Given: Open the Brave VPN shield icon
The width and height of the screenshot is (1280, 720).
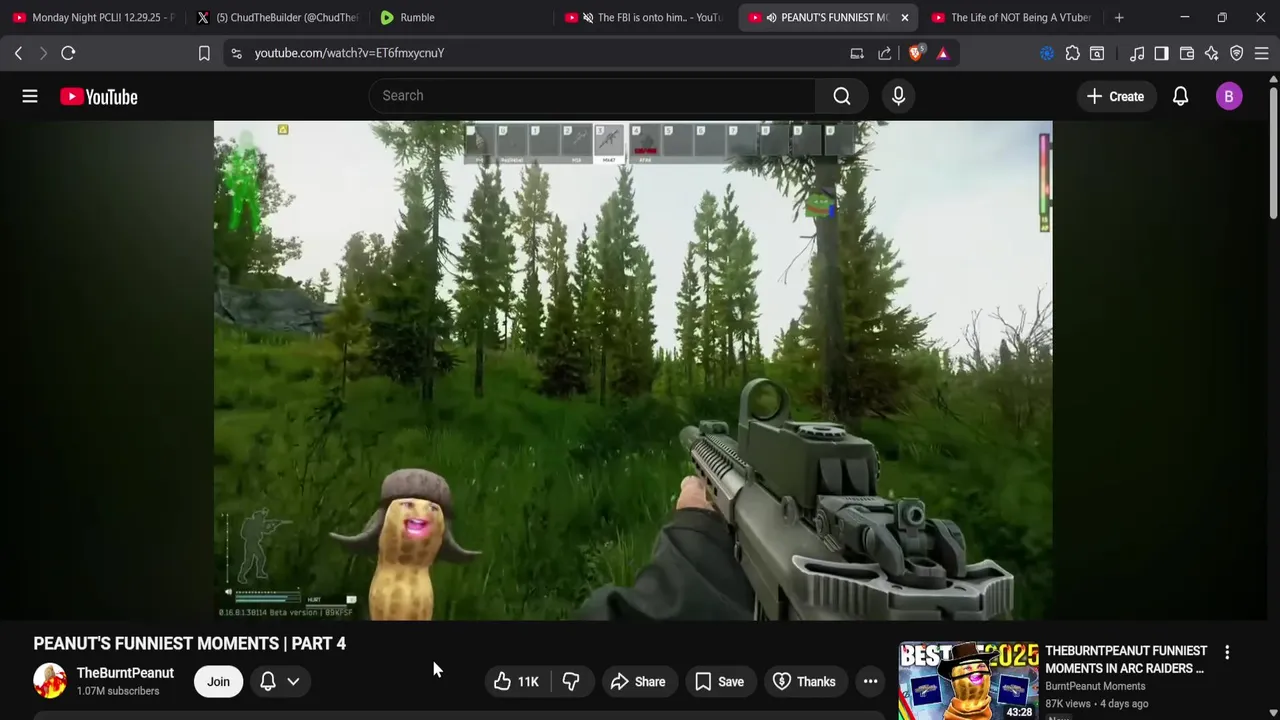Looking at the screenshot, I should click(1236, 53).
